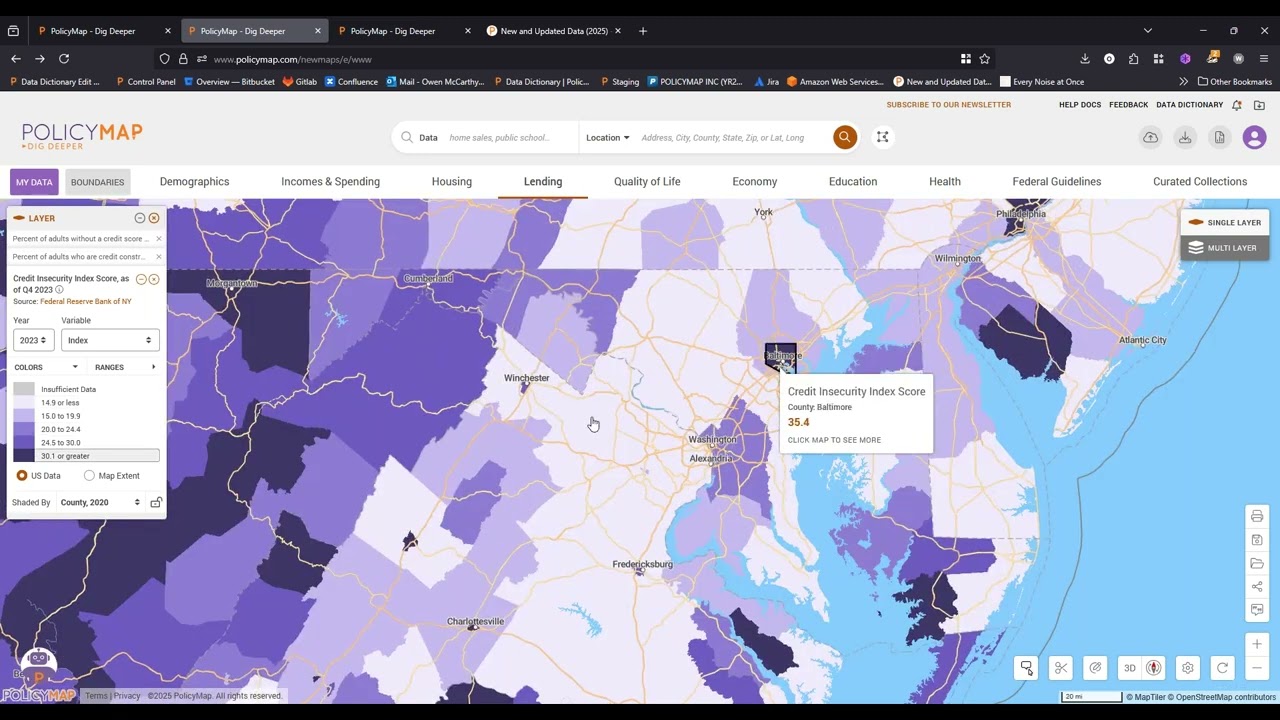Close the Layer panel with the X
This screenshot has width=1280, height=720.
(154, 218)
